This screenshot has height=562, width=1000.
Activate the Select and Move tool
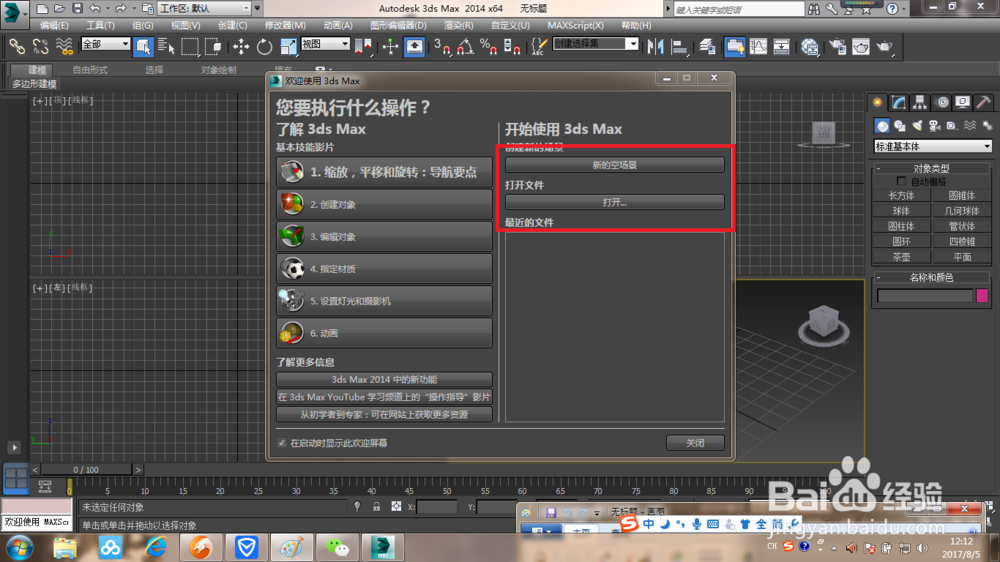click(x=241, y=47)
